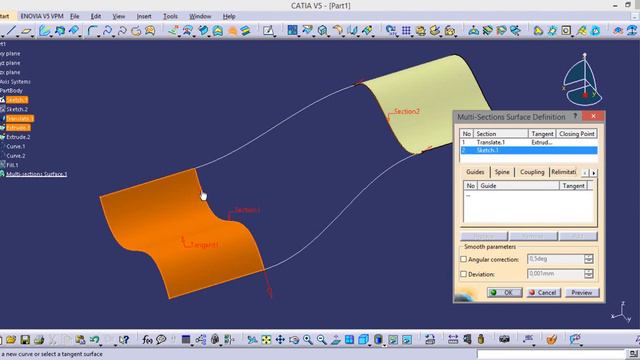Select Curve.2 in the tree

click(16, 156)
